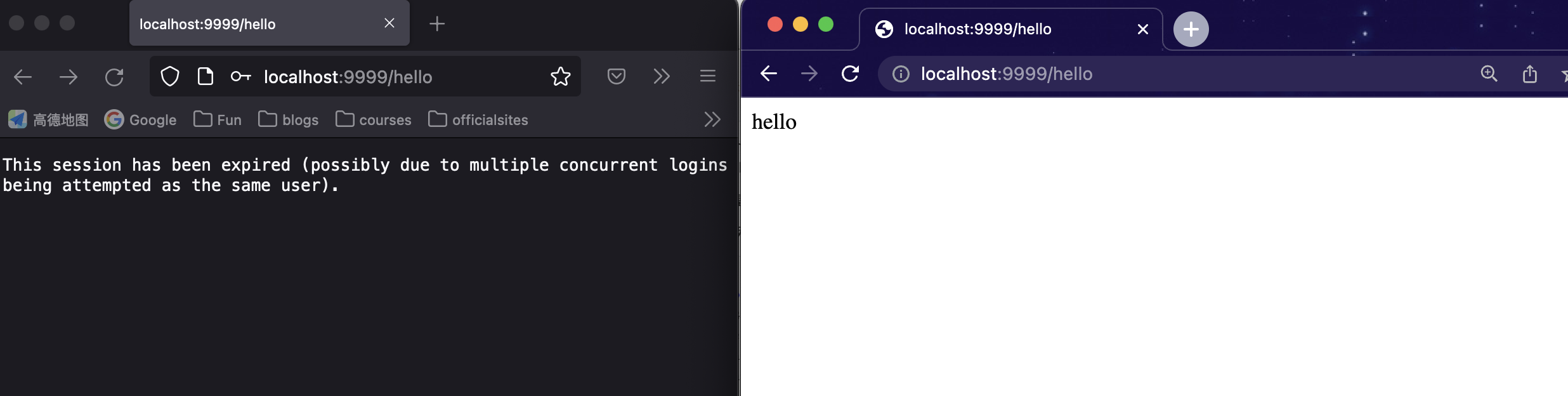Share this page from Chrome address bar
Image resolution: width=1568 pixels, height=396 pixels.
pyautogui.click(x=1530, y=74)
